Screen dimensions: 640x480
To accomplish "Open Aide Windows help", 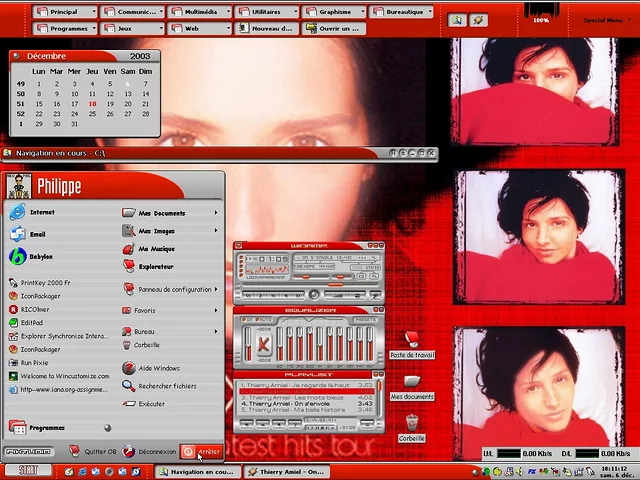I will [158, 368].
